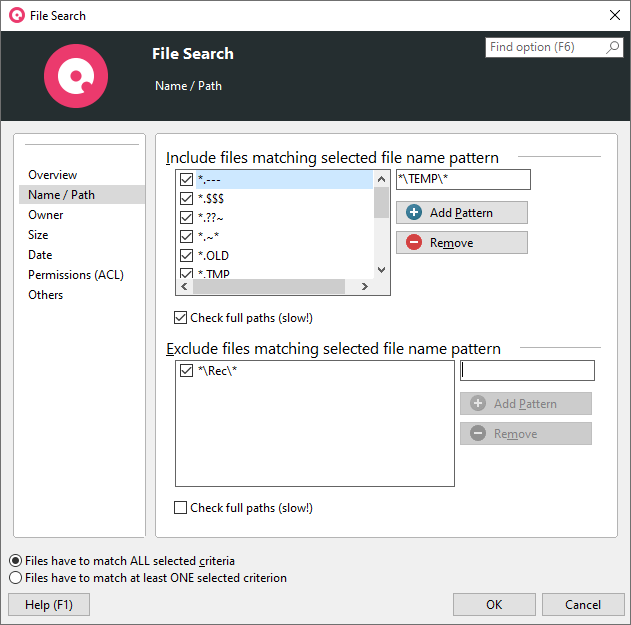
Task: Select match at least ONE criterion
Action: (x=15, y=578)
